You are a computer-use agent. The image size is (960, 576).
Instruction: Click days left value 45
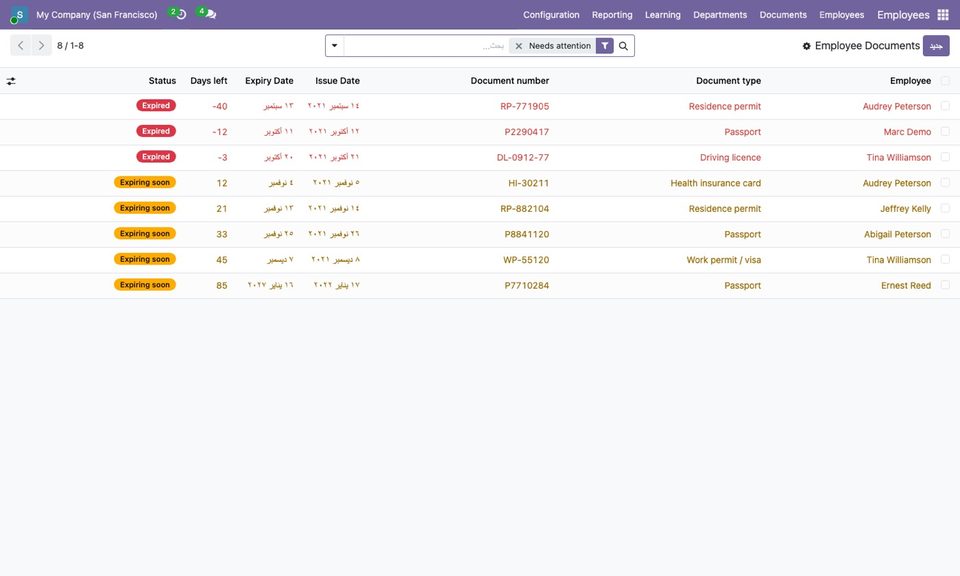click(222, 260)
